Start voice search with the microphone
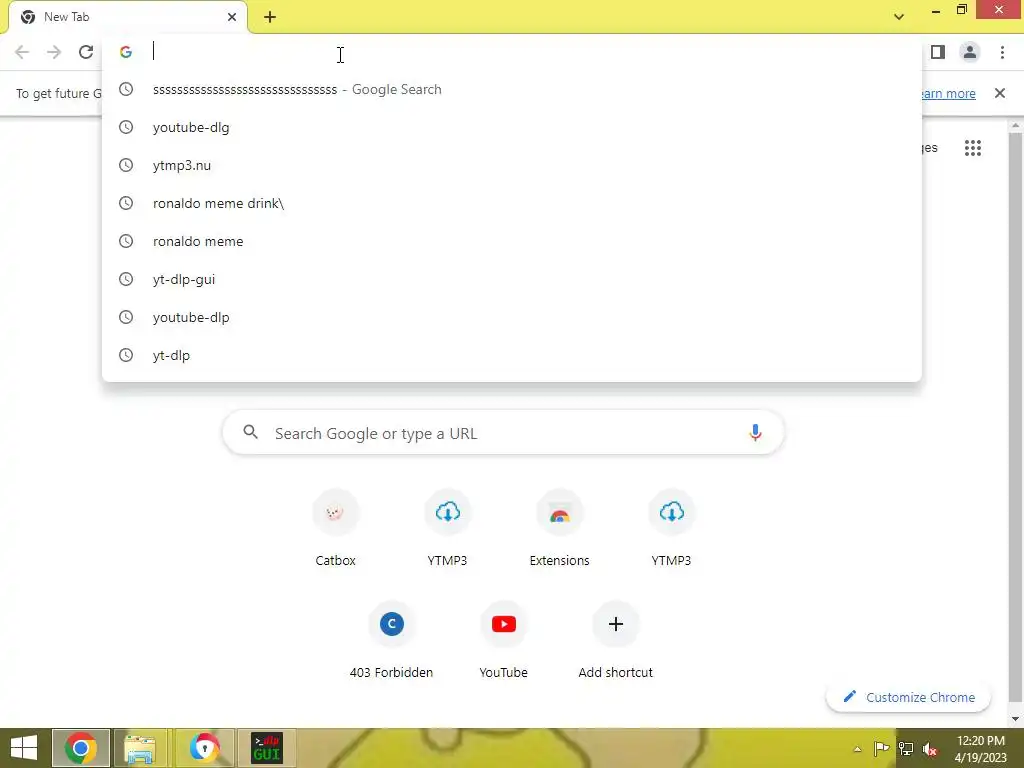The image size is (1024, 768). (755, 432)
